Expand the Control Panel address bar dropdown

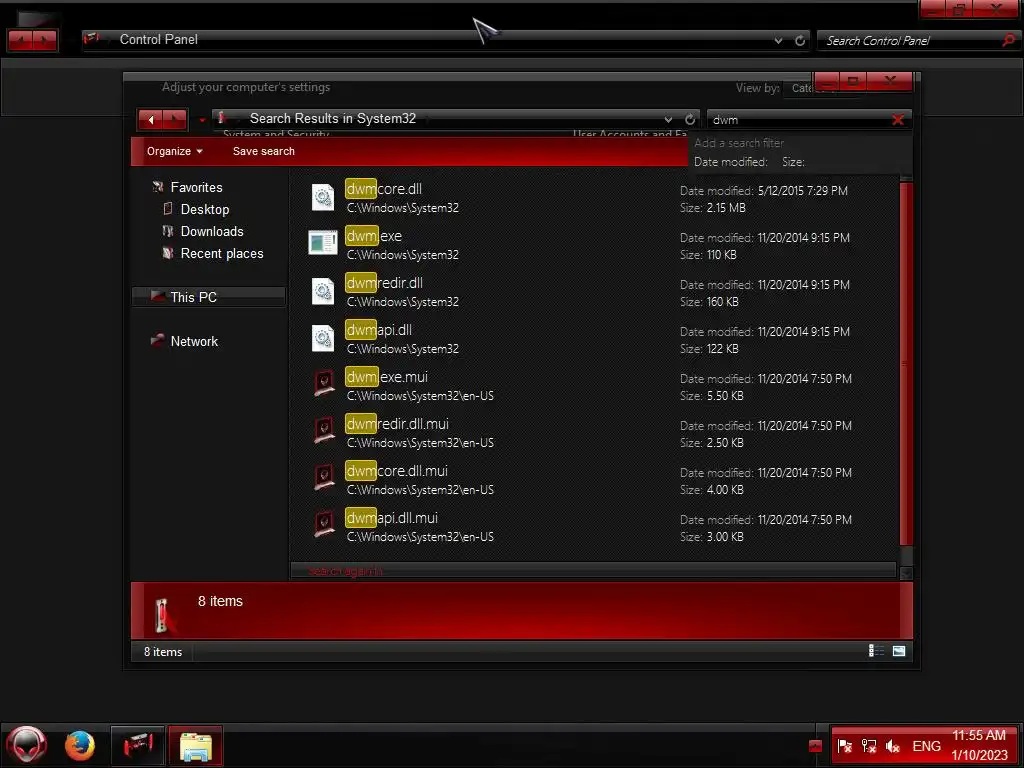click(778, 40)
